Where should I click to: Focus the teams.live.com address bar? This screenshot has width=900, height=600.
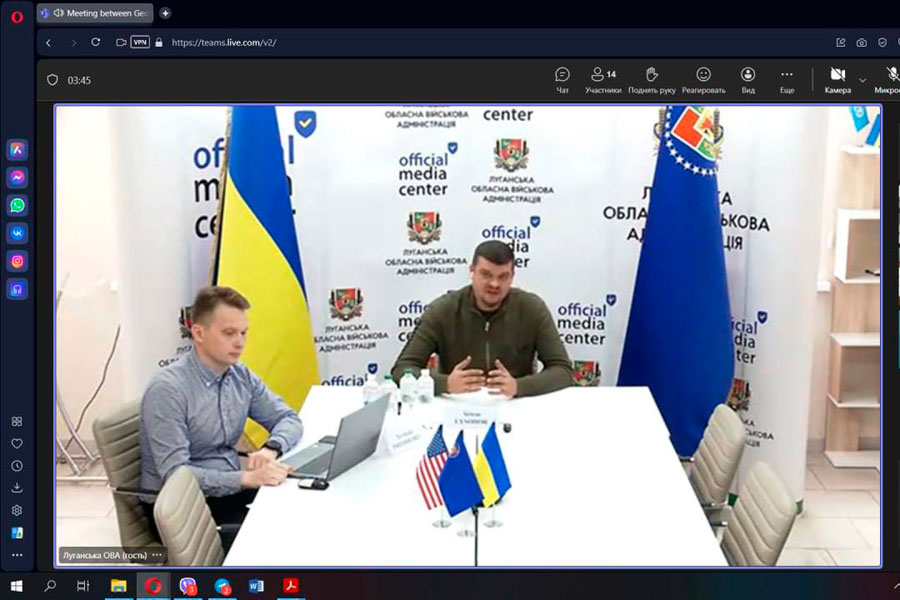tap(224, 42)
